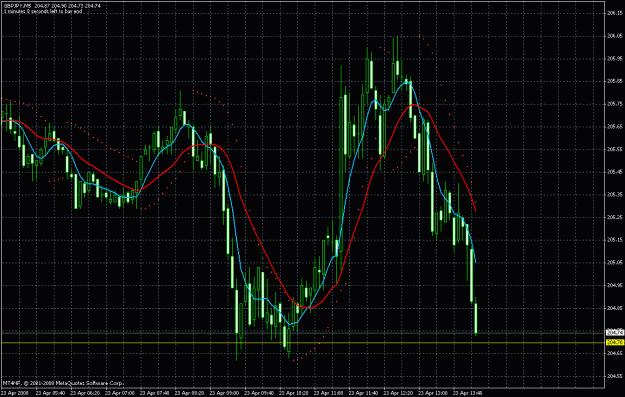Click the last candlestick on the chart
625x397 pixels.
476,318
